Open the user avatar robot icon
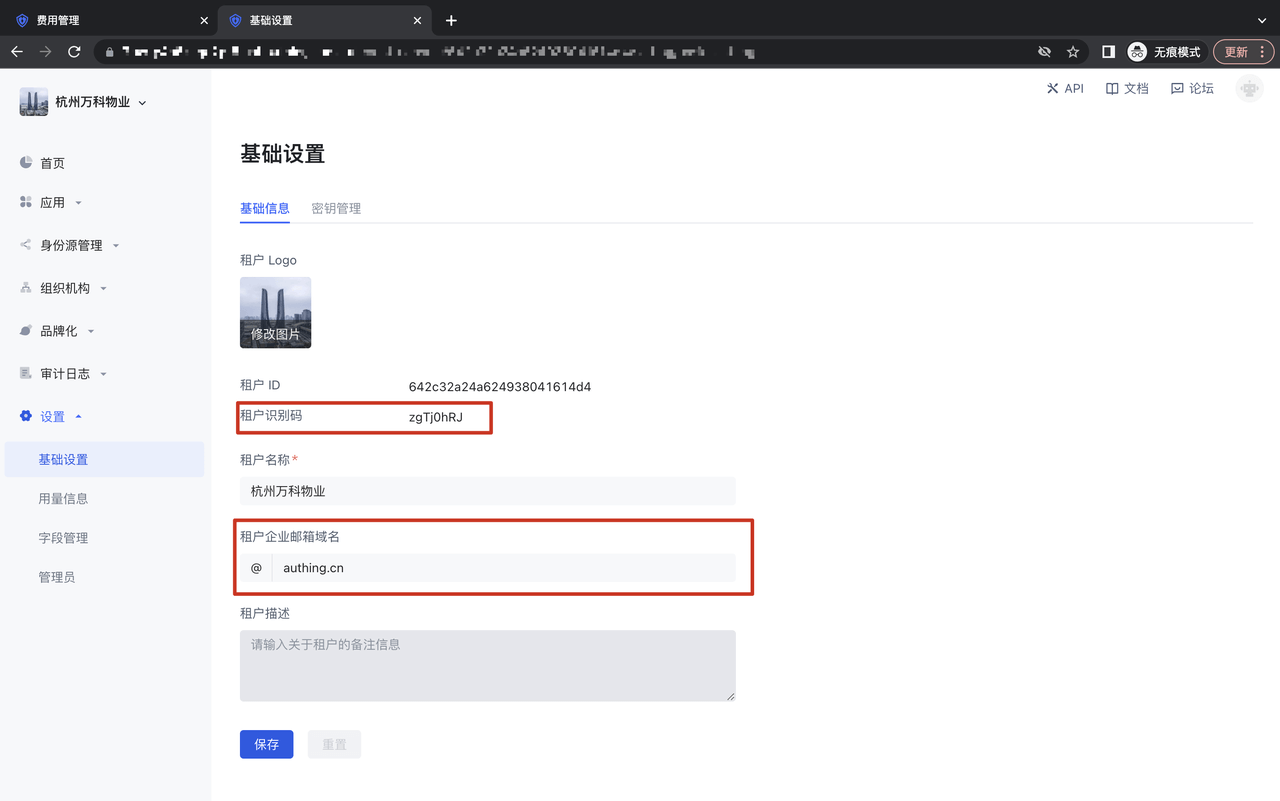Screen dimensions: 1280x801 click(1249, 89)
